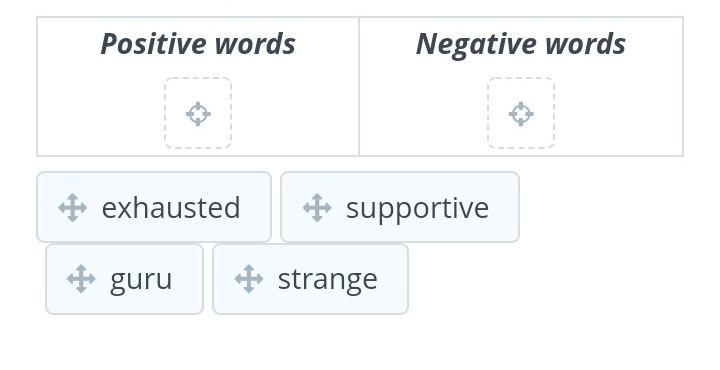The image size is (720, 370).
Task: Click the crosshair target icon under Negative words
Action: 521,113
